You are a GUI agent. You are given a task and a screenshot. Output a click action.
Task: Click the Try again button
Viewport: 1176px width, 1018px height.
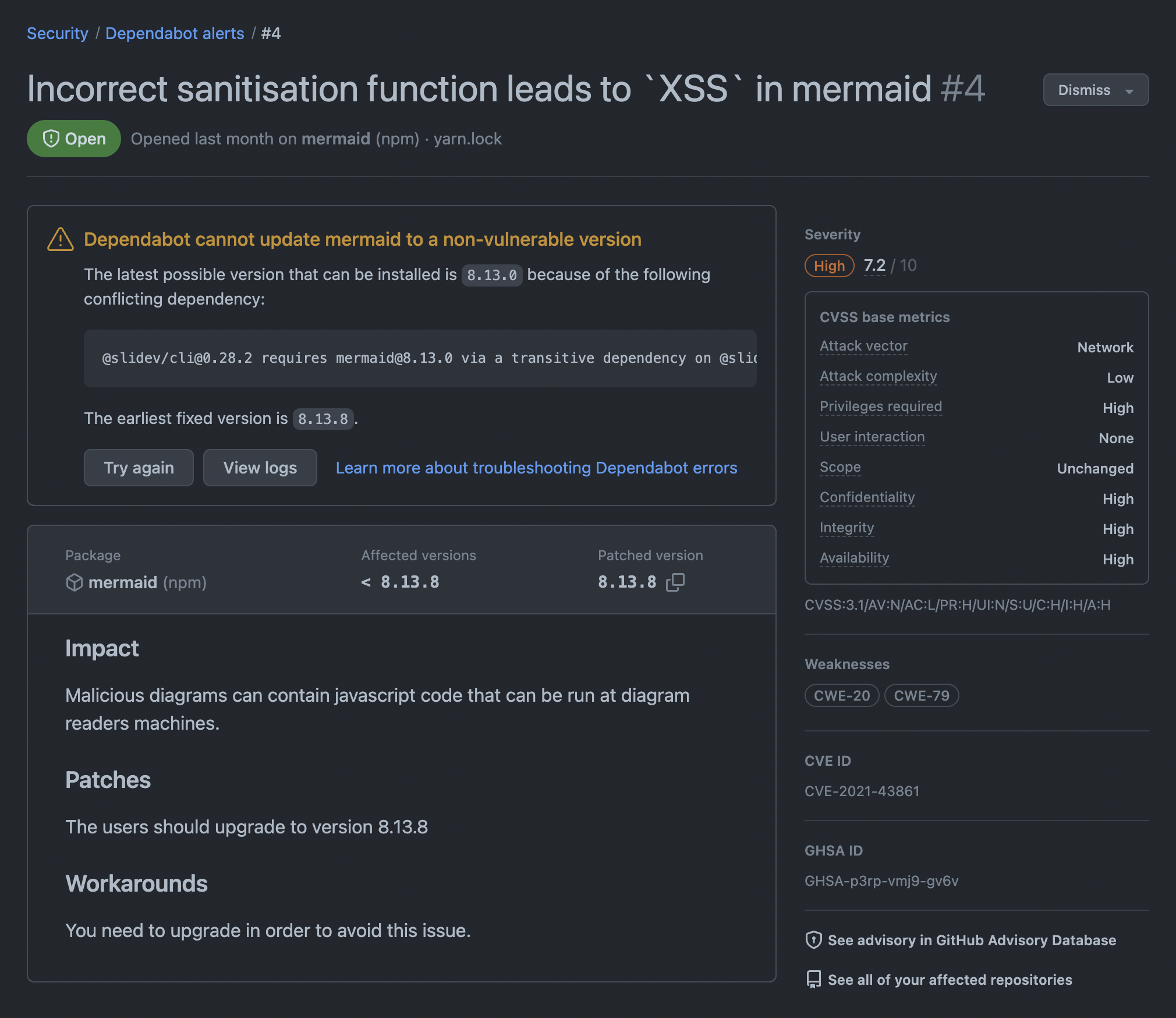(x=139, y=468)
